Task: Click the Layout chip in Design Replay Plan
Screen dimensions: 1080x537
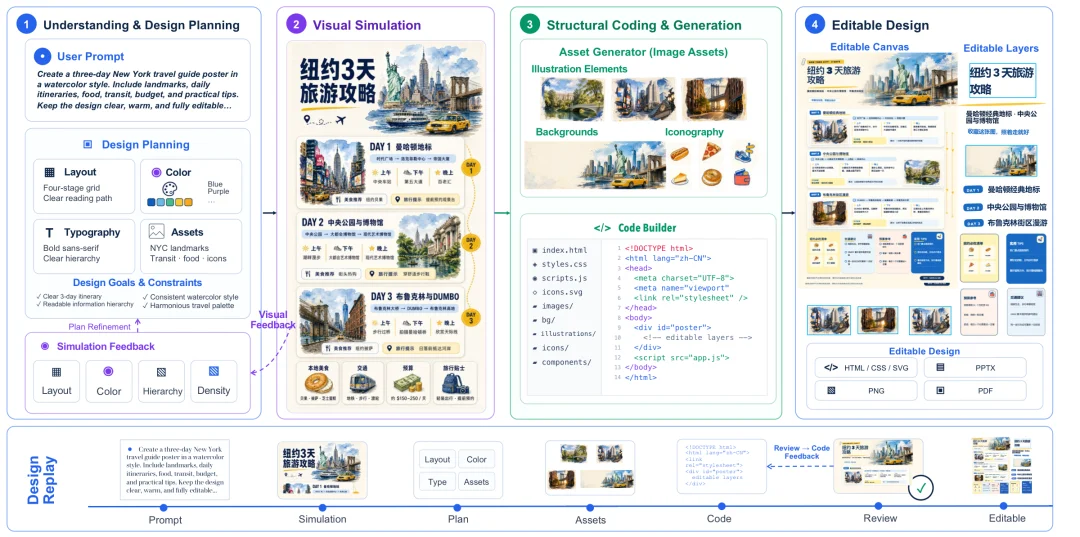Action: tap(437, 459)
